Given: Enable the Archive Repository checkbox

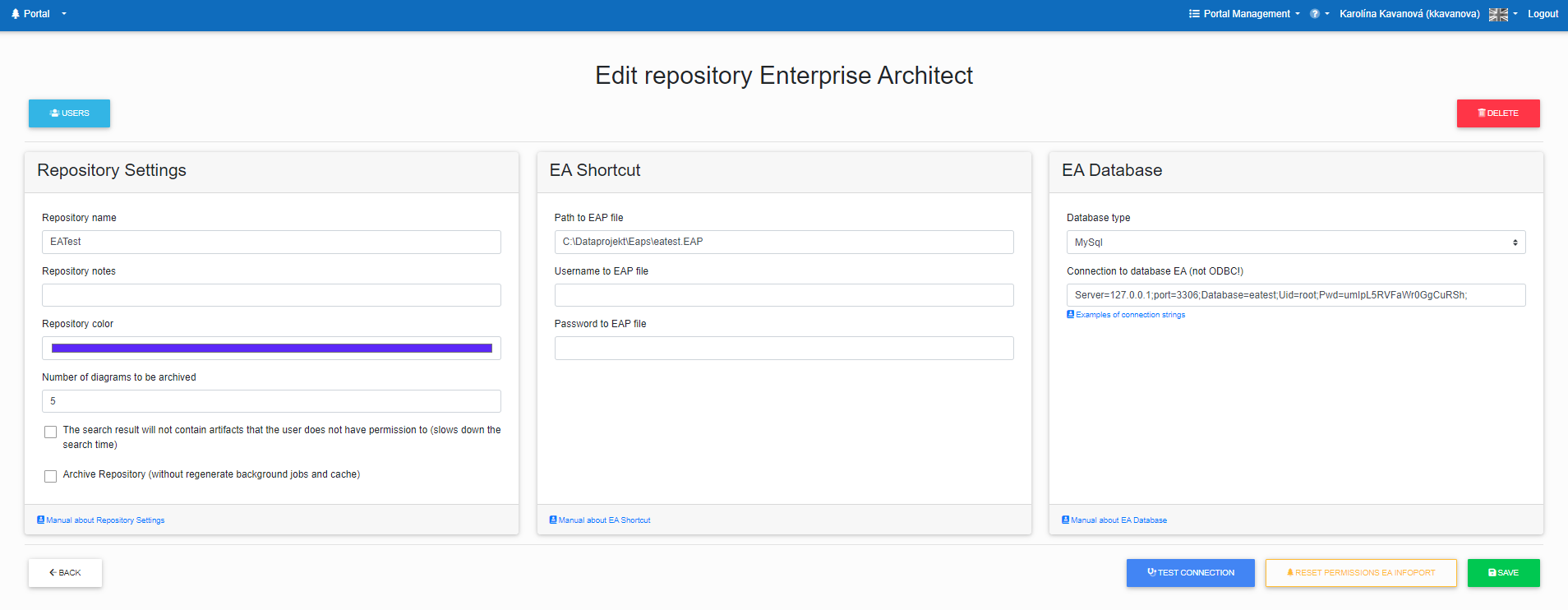Looking at the screenshot, I should pyautogui.click(x=51, y=476).
